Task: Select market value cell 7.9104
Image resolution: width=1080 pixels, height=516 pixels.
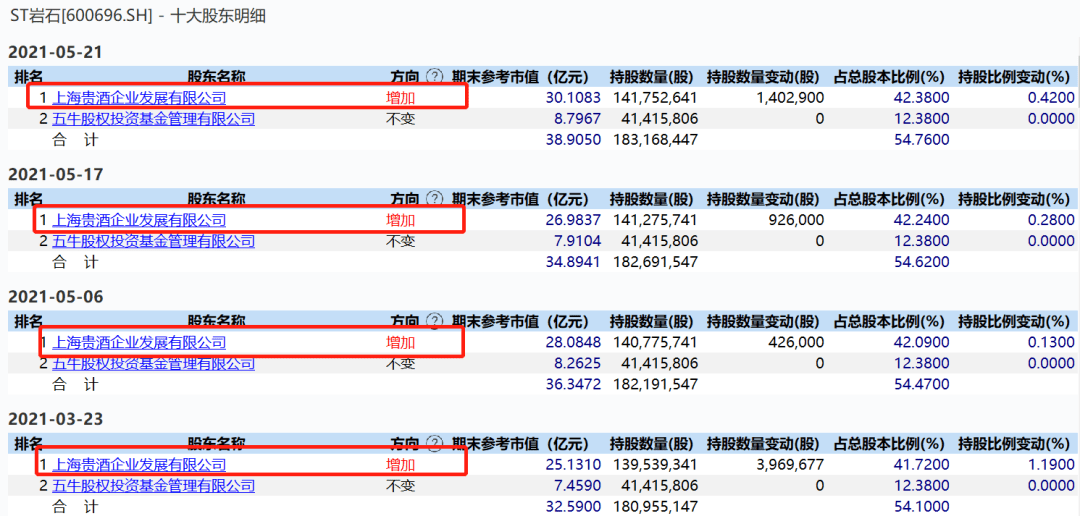Action: point(578,240)
